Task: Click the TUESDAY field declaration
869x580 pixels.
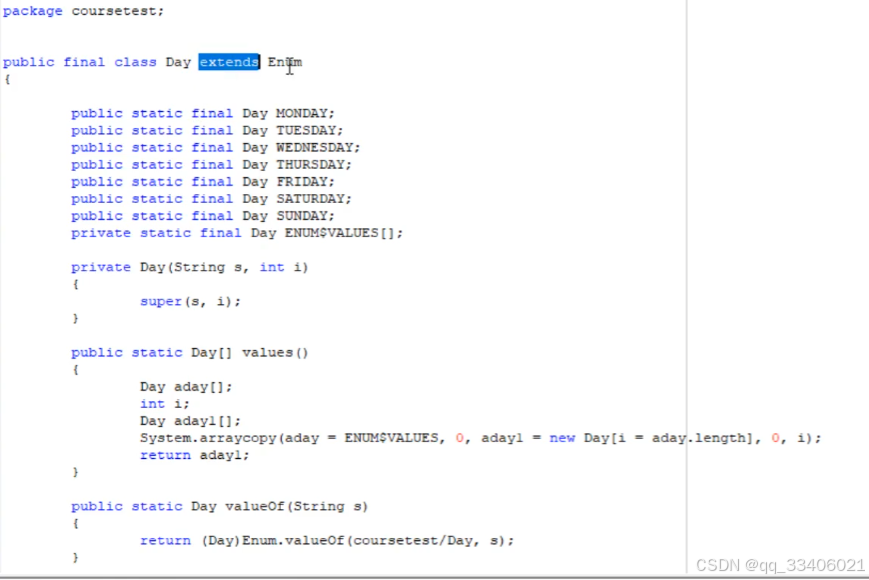Action: [207, 131]
